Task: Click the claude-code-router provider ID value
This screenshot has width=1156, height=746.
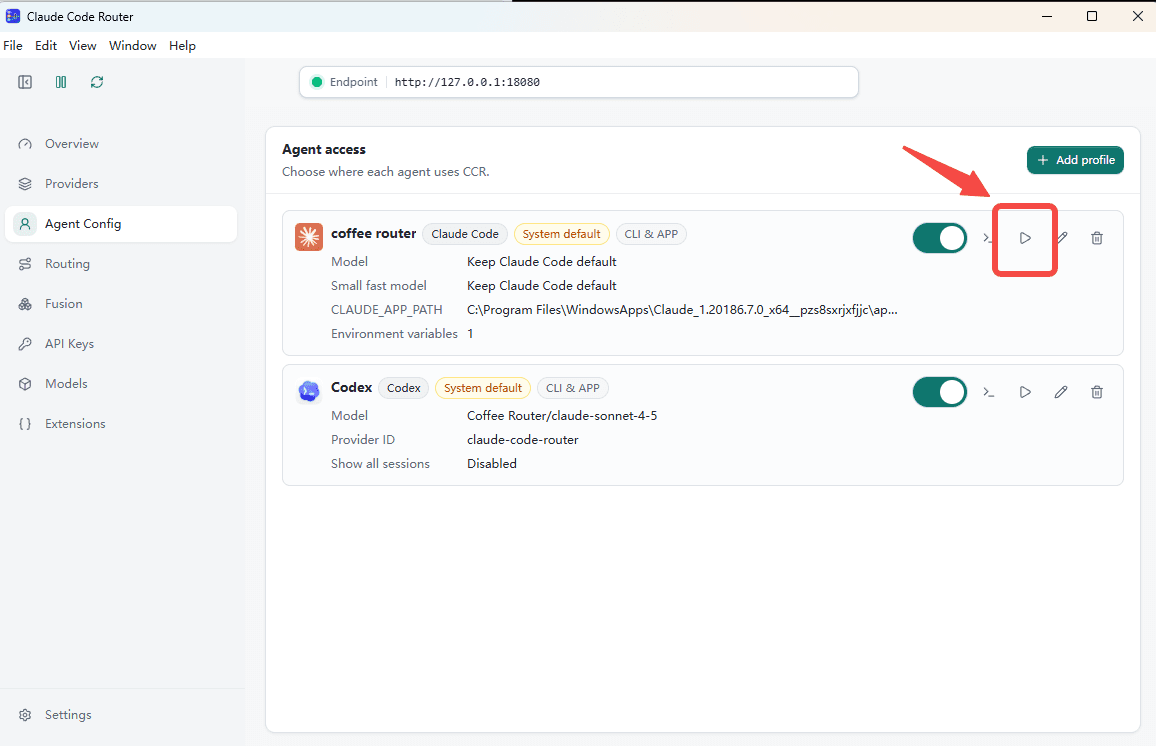Action: 523,440
